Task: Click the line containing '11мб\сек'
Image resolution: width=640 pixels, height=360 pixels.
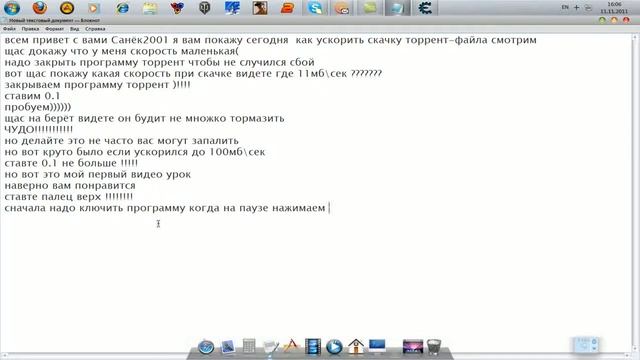Action: click(x=193, y=74)
